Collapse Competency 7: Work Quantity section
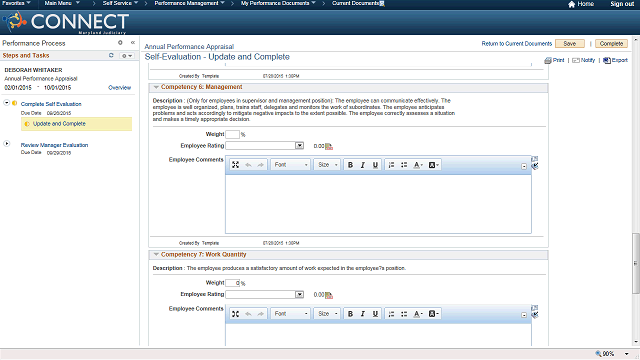This screenshot has height=360, width=640. coord(156,254)
